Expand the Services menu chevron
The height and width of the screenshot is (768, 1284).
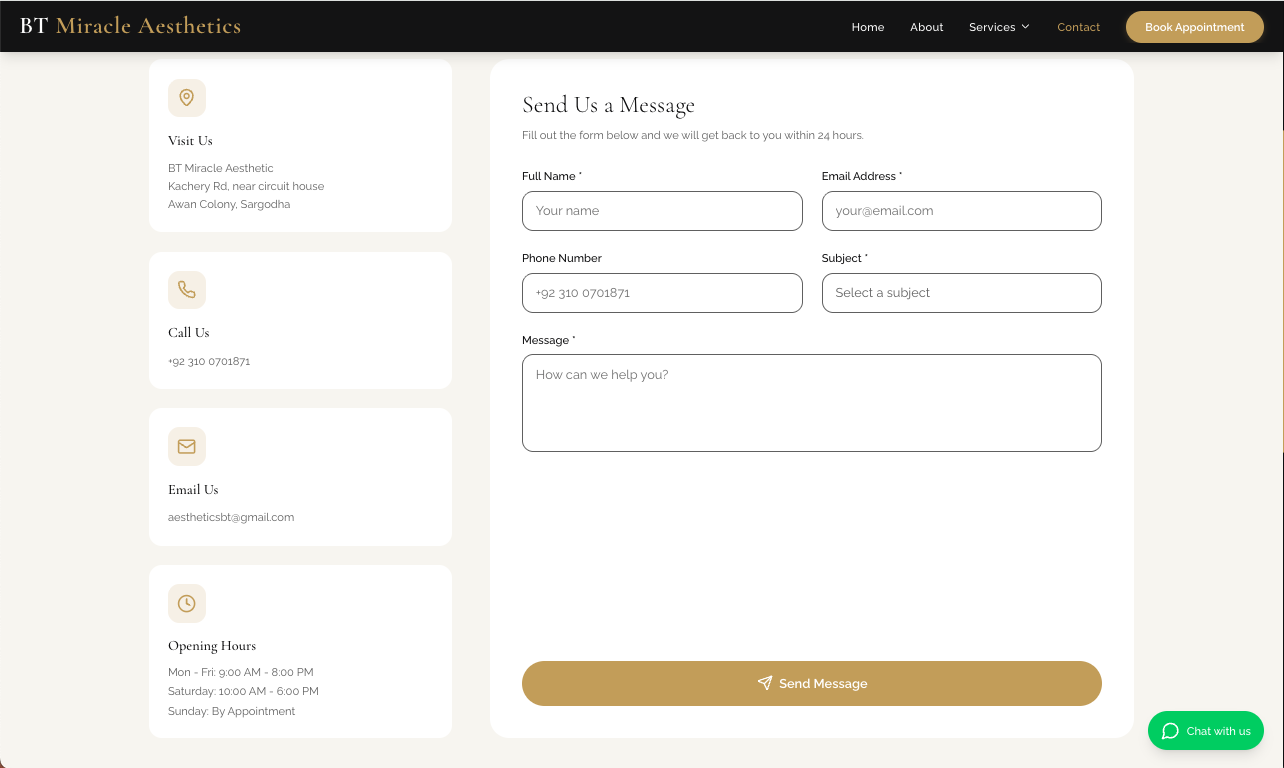1025,27
